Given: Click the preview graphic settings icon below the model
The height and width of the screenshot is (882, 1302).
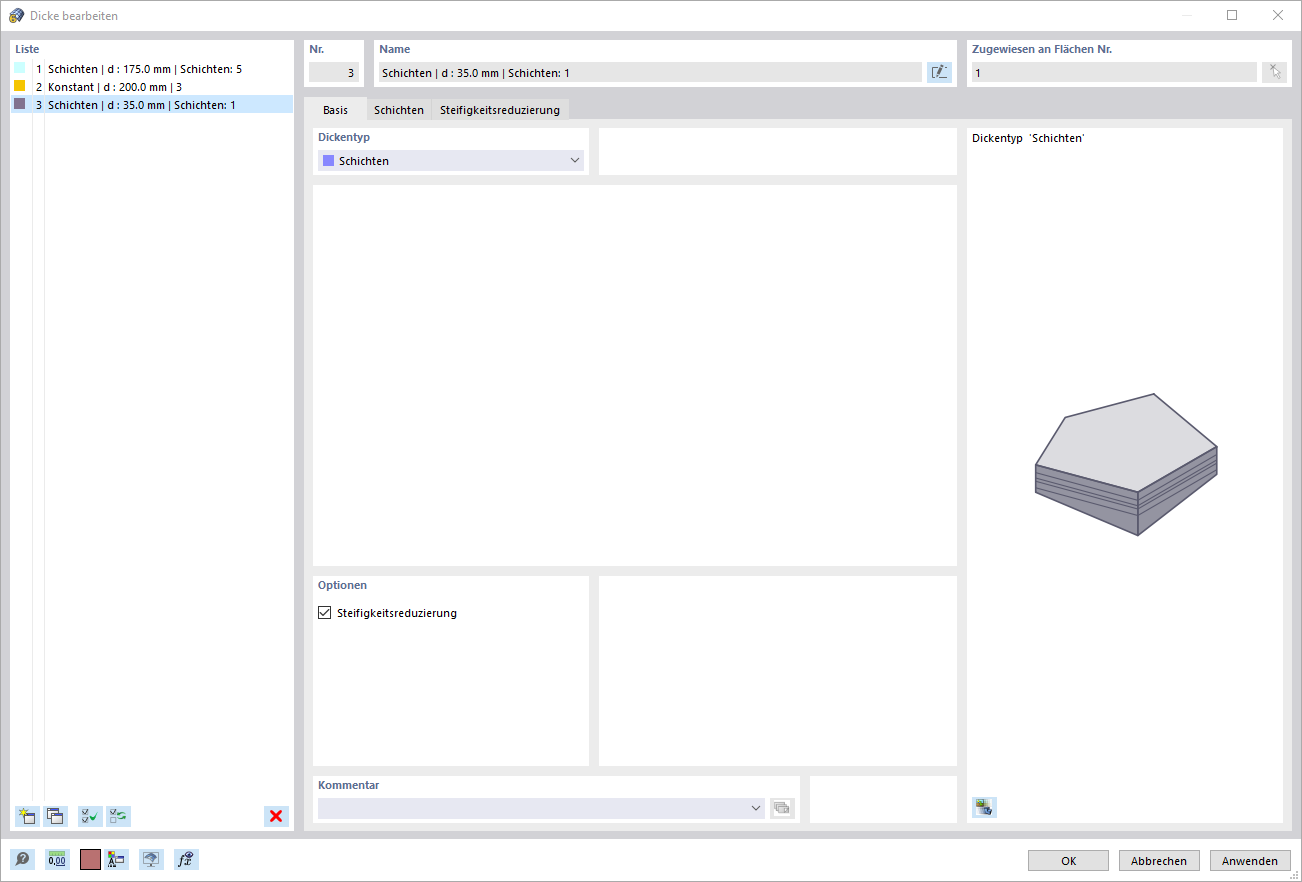Looking at the screenshot, I should (984, 807).
